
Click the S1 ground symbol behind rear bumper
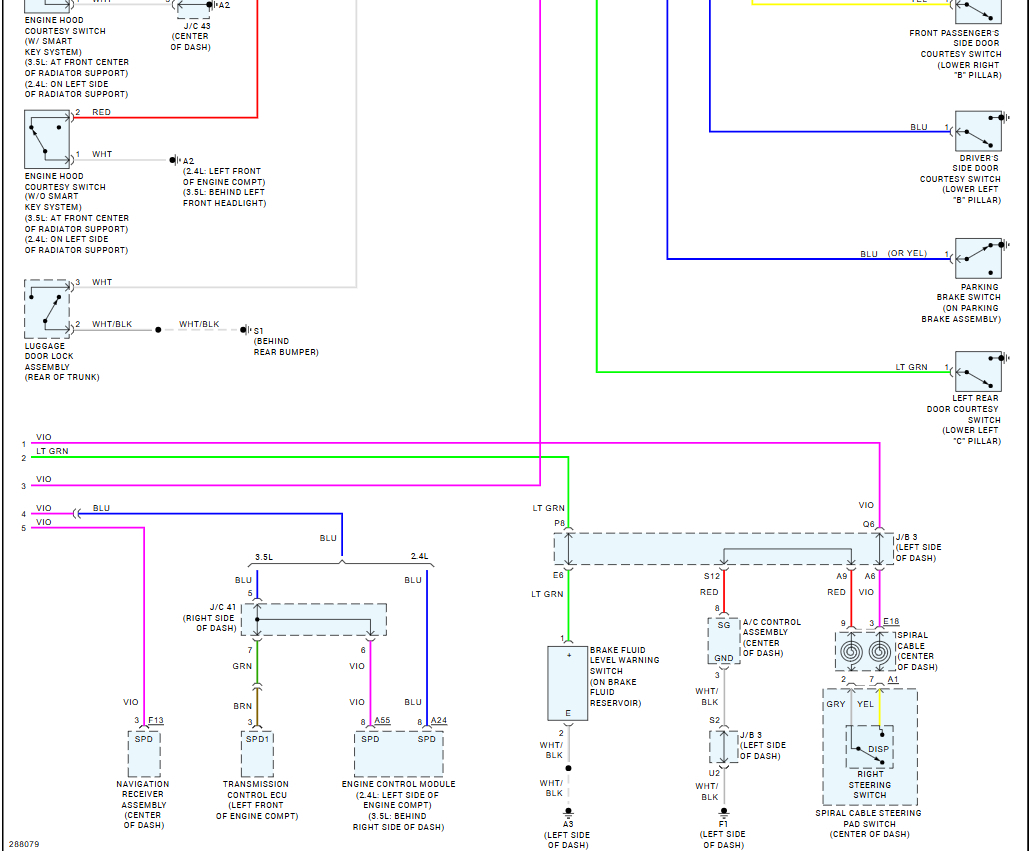click(x=245, y=330)
